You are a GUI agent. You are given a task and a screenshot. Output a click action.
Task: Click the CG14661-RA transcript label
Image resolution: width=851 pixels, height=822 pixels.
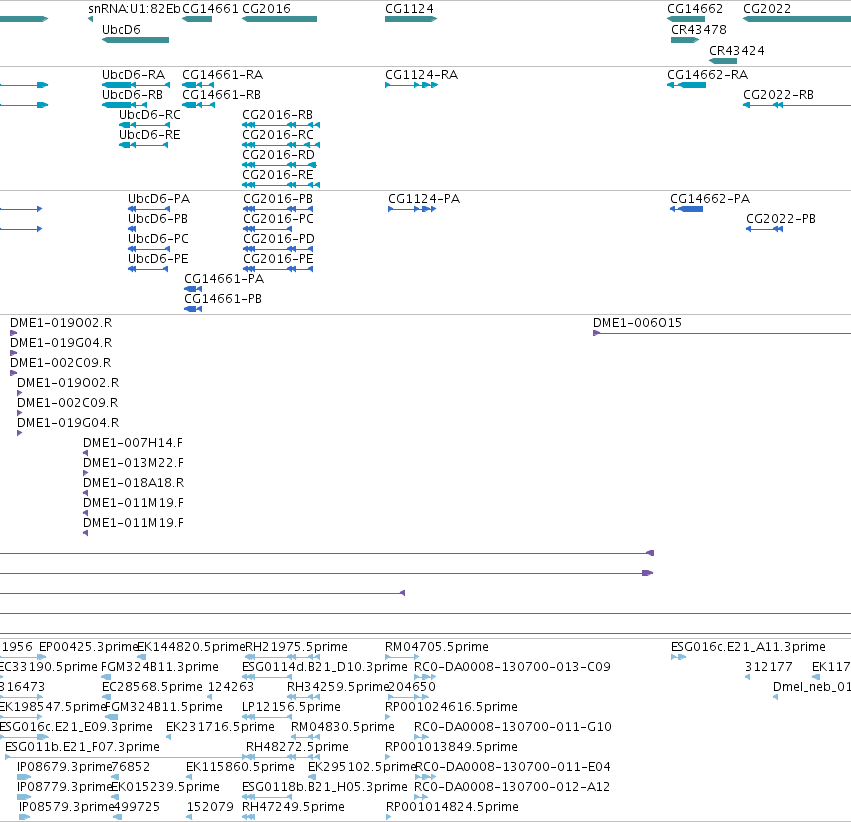[x=223, y=75]
